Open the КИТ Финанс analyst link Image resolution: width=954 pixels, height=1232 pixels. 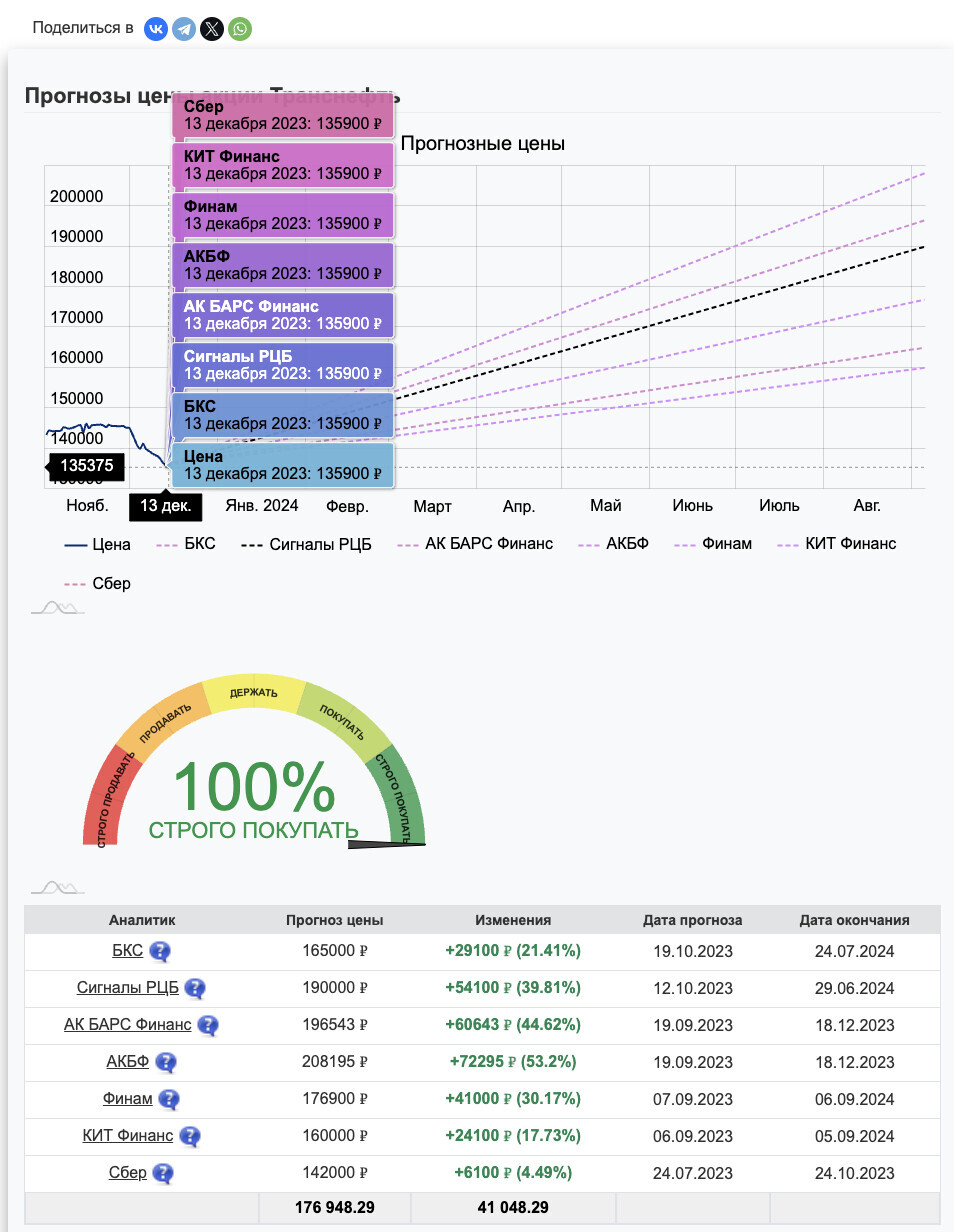coord(128,1136)
